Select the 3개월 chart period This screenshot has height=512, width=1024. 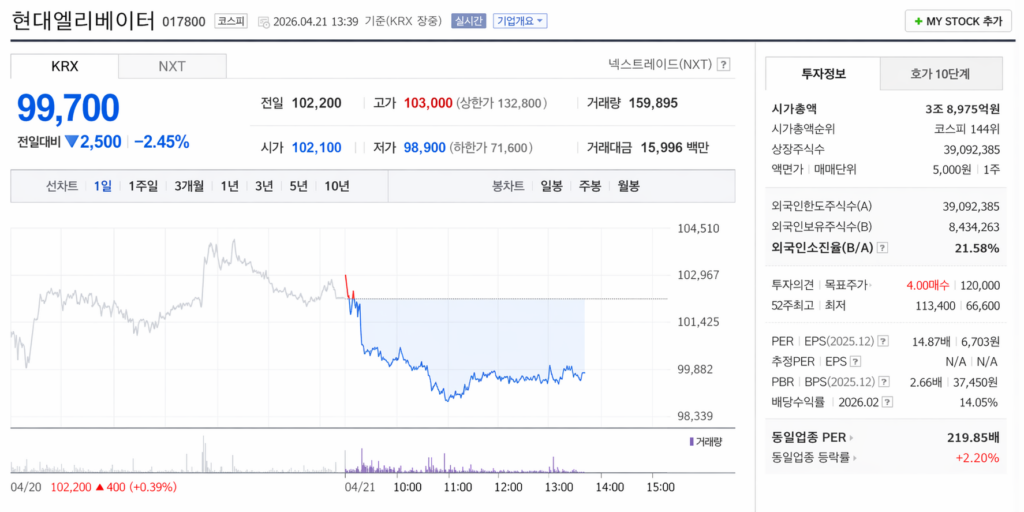pyautogui.click(x=189, y=186)
